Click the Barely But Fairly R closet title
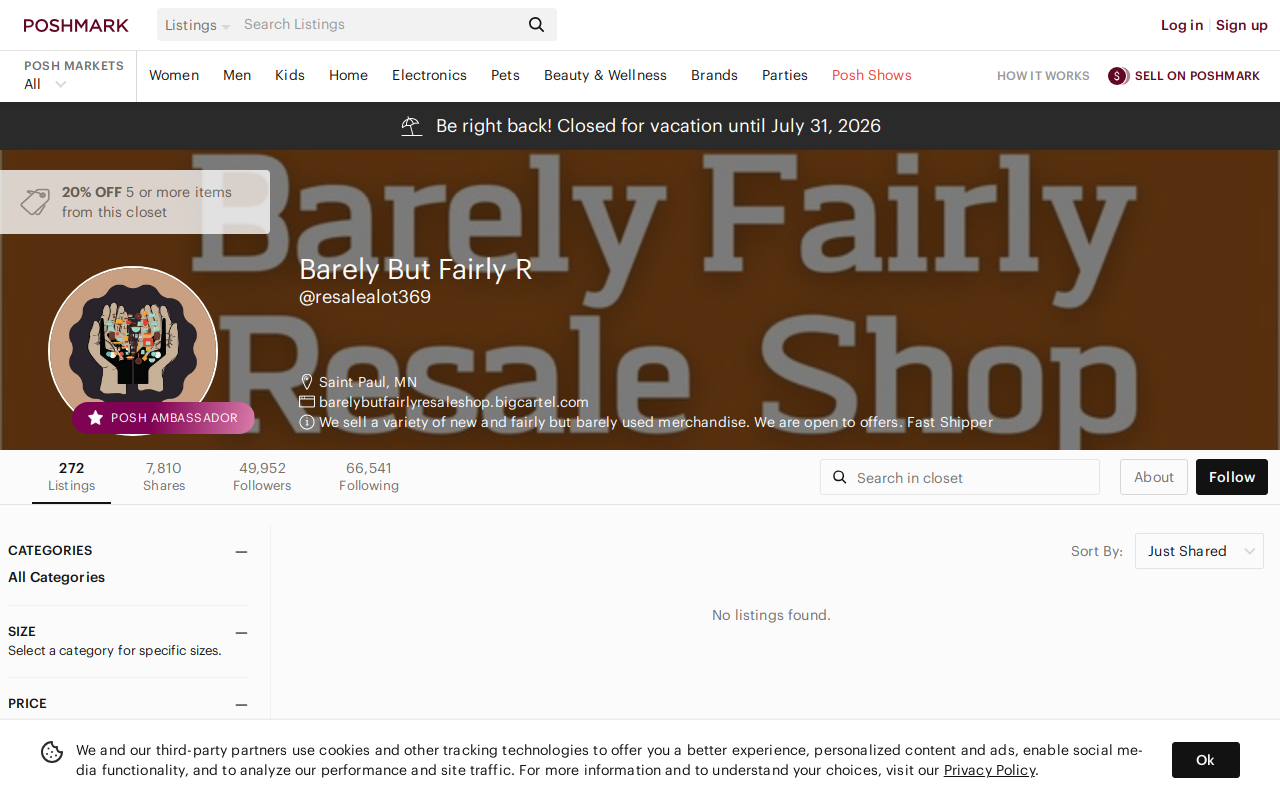 (x=416, y=269)
